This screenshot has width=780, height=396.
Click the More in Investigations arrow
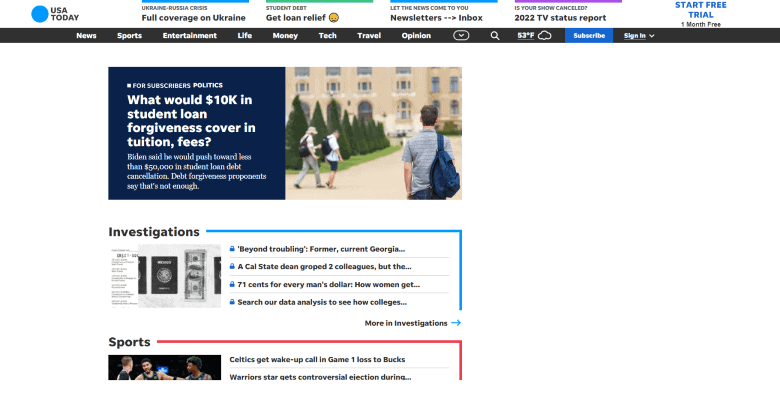pos(456,323)
